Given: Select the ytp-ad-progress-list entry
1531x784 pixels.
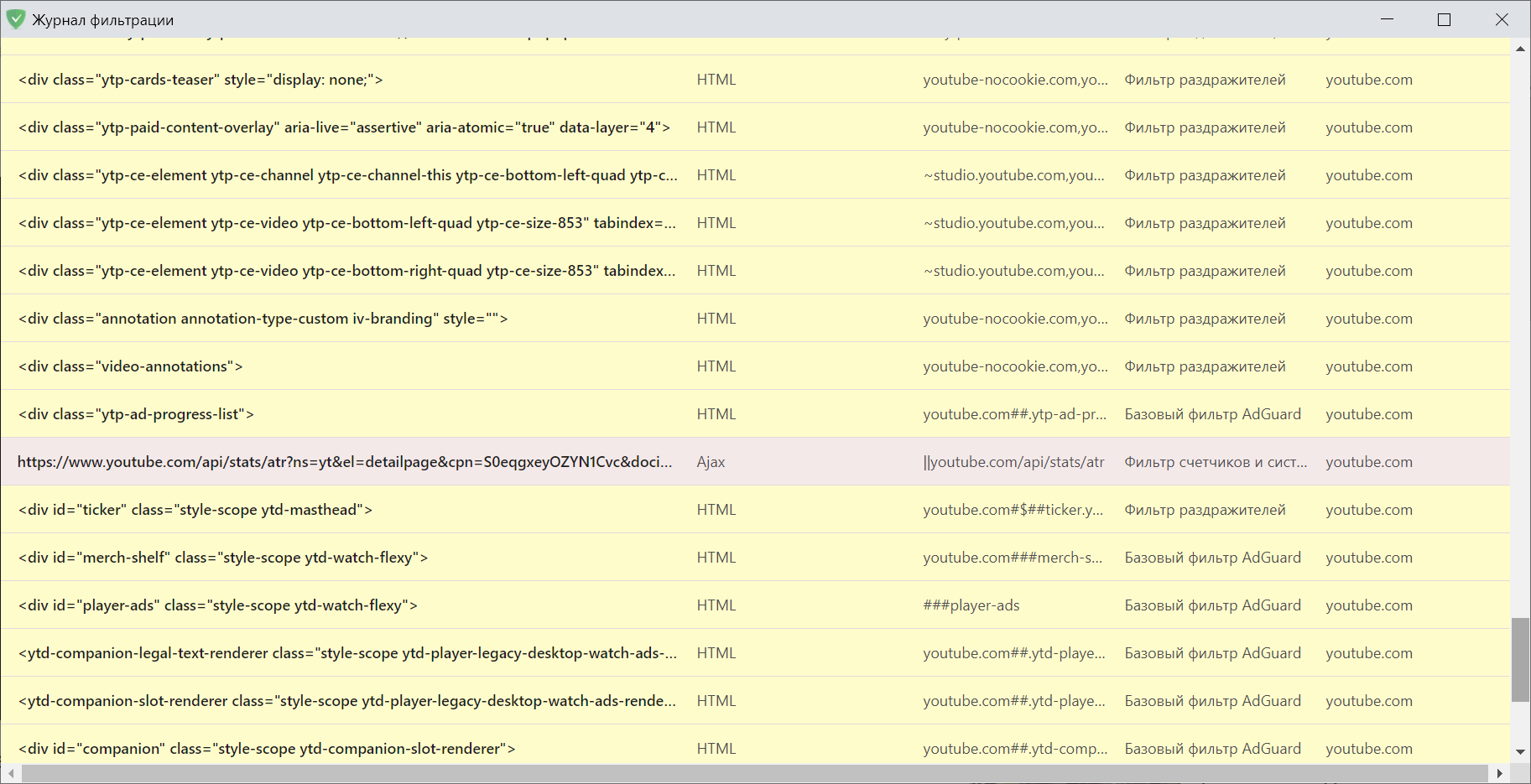Looking at the screenshot, I should click(136, 414).
